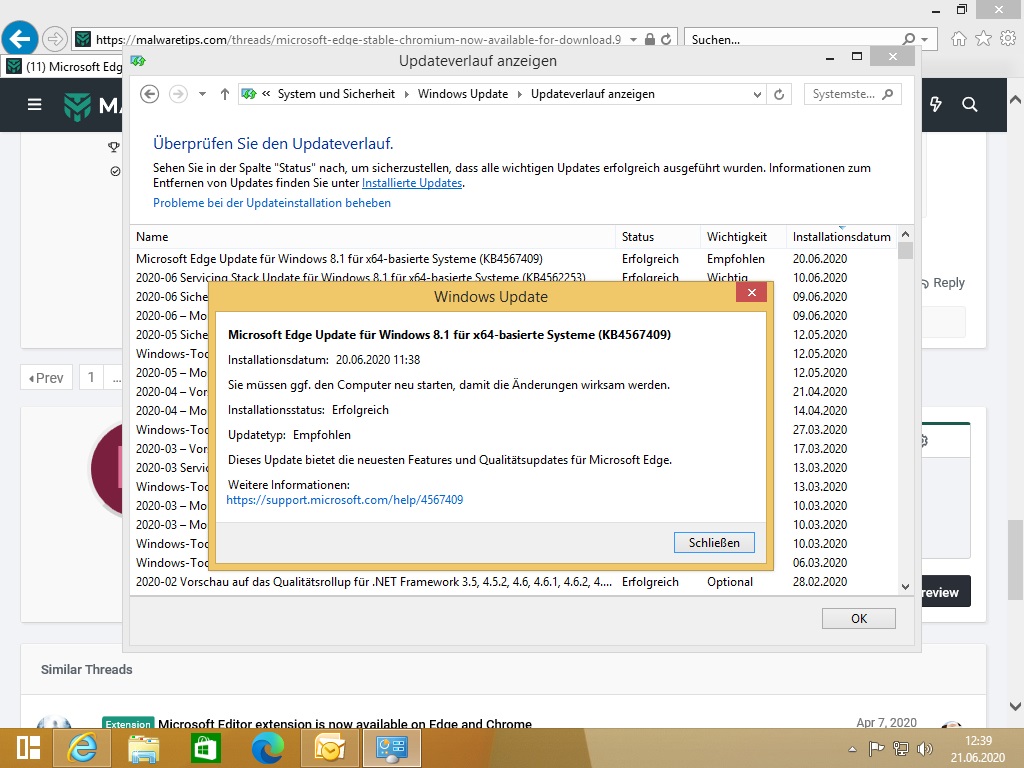
Task: Close the Windows Update details dialog with X
Action: coord(751,293)
